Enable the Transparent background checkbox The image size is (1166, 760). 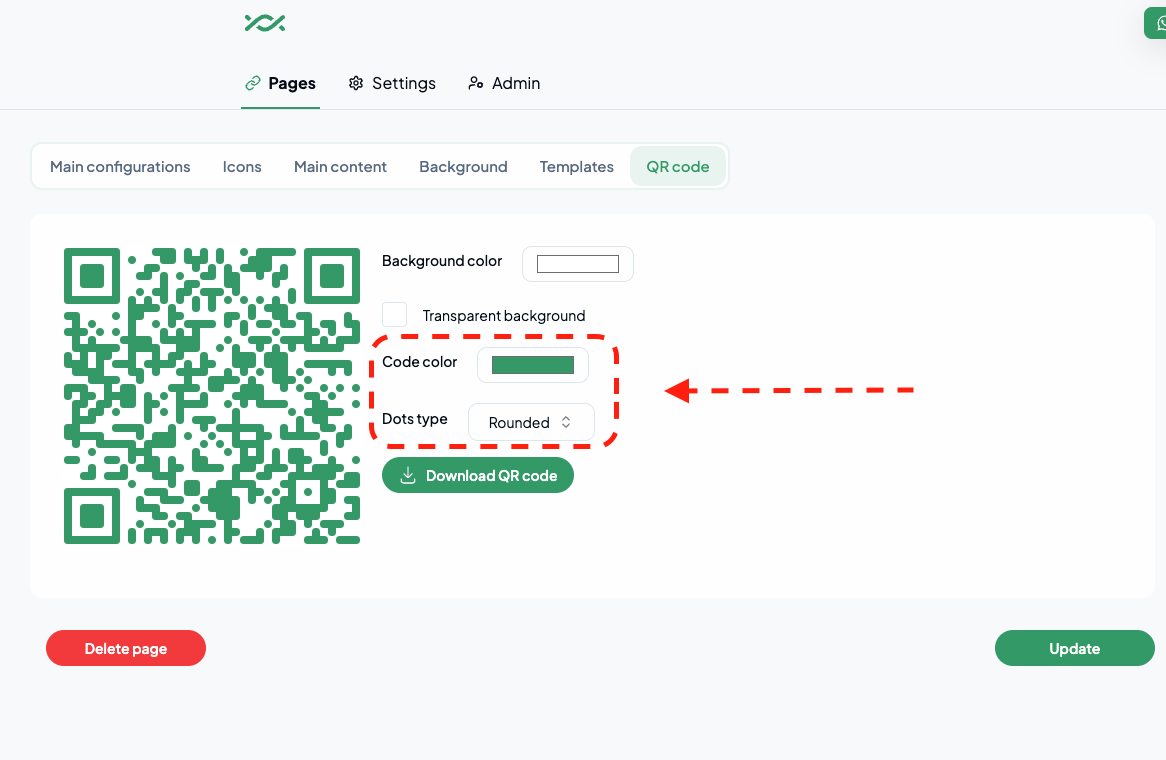coord(394,315)
